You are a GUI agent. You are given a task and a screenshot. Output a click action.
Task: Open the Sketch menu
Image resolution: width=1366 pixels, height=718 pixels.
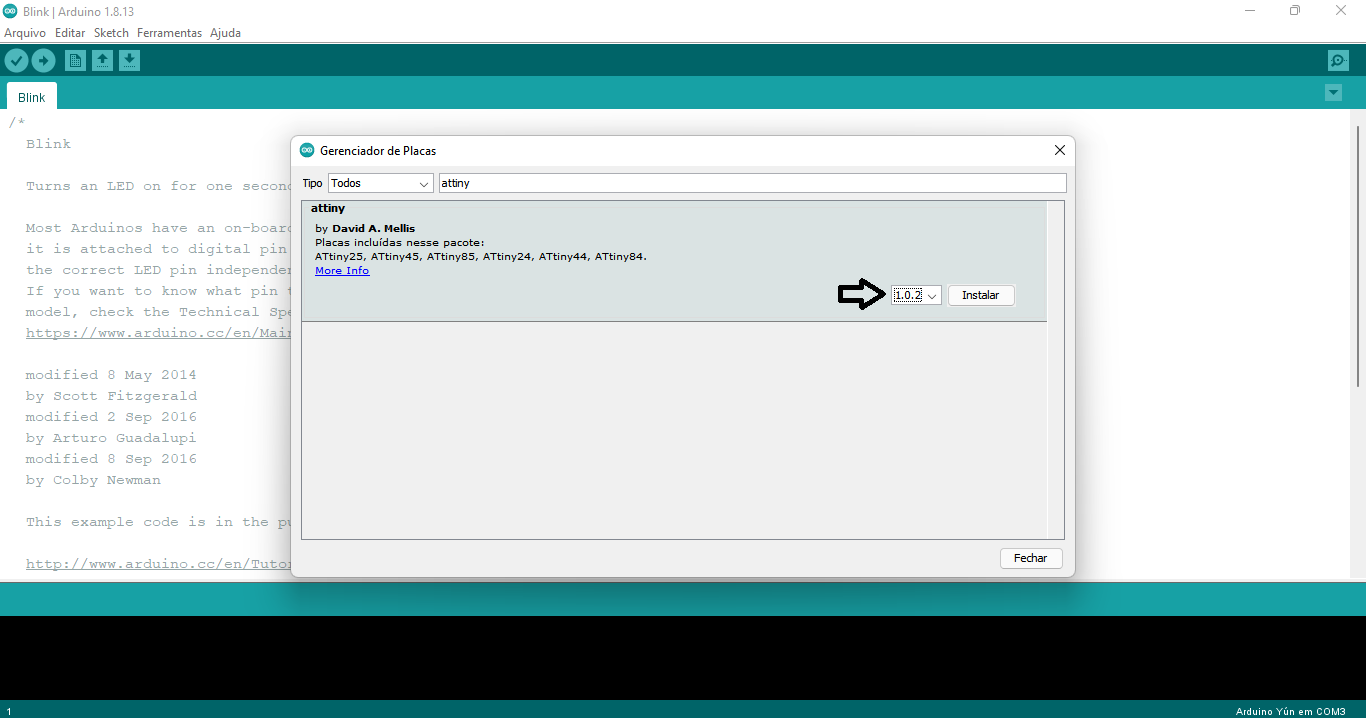(111, 33)
